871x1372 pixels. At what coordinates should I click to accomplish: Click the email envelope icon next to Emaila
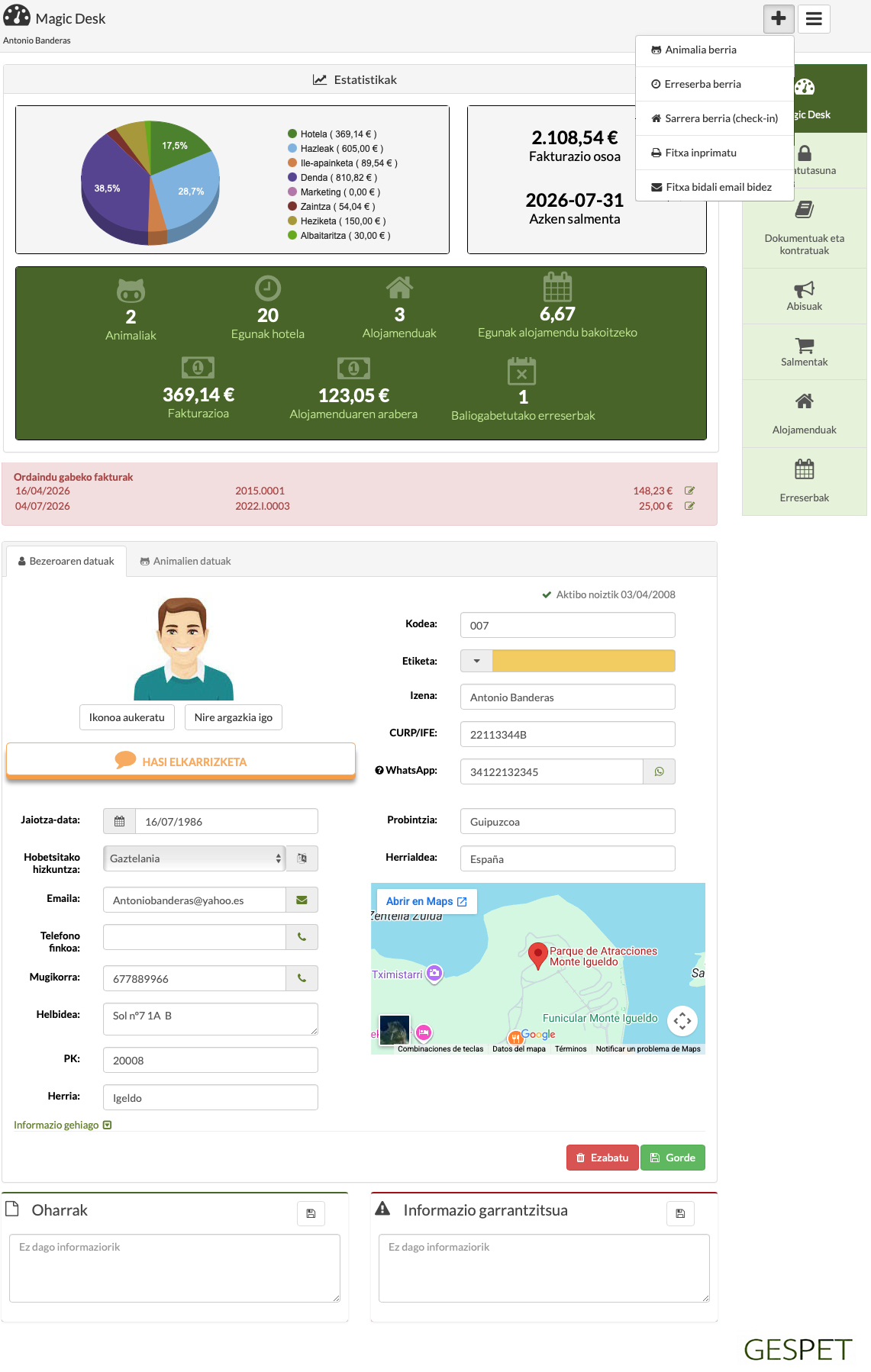click(x=302, y=900)
